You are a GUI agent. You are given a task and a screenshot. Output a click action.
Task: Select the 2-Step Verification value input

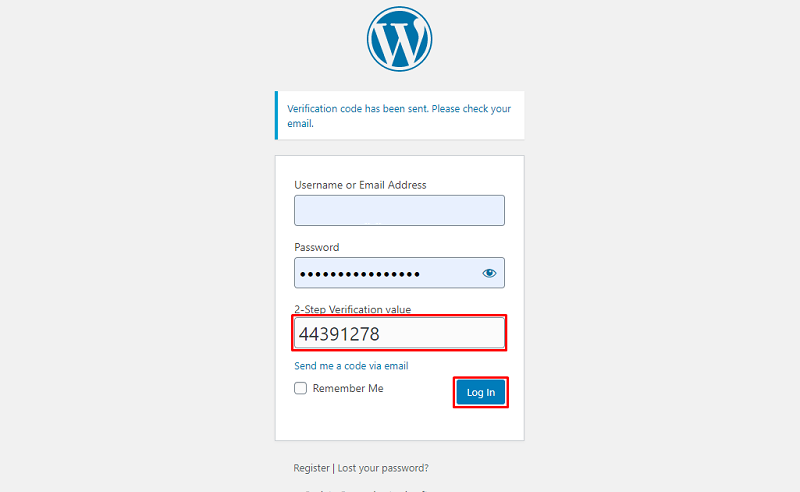pyautogui.click(x=399, y=333)
